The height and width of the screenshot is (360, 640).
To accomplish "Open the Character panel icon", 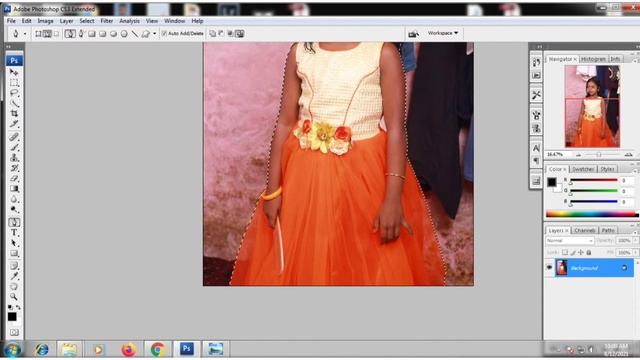I will click(x=536, y=148).
